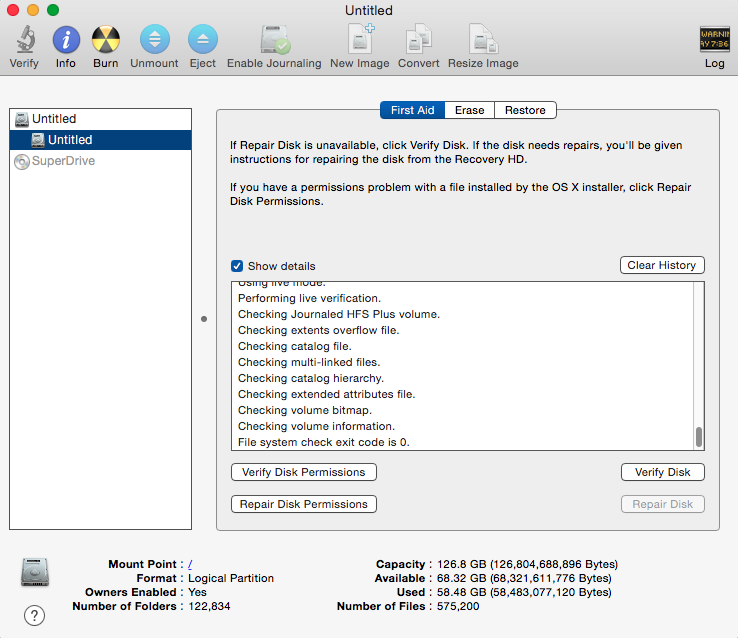Image resolution: width=738 pixels, height=638 pixels.
Task: Click the 'Performing live verification.' log line
Action: click(x=309, y=298)
